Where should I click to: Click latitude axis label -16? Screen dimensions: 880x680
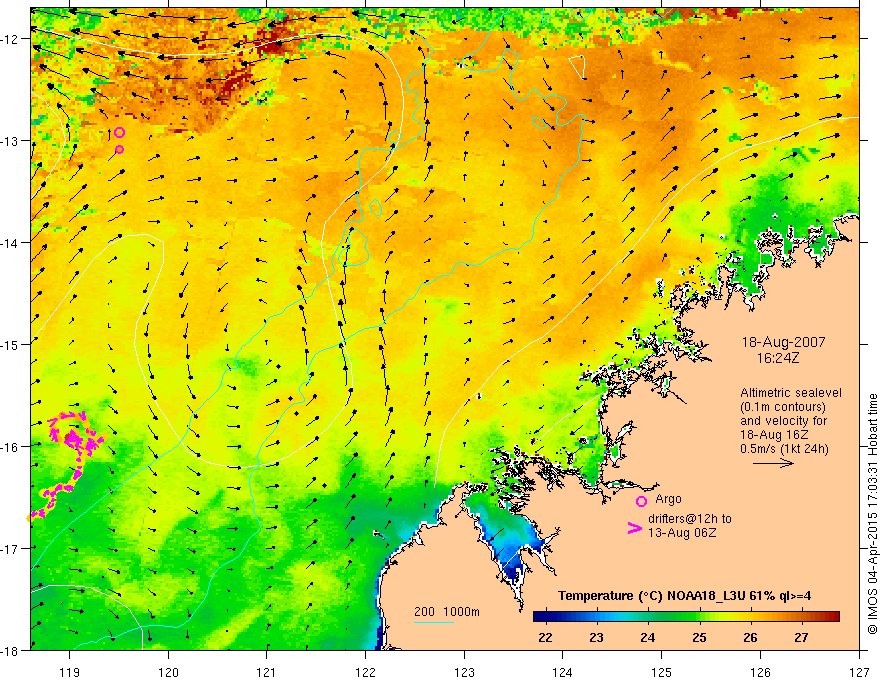[10, 447]
